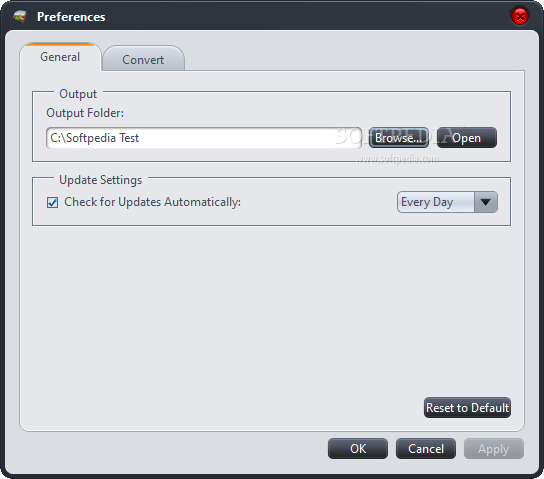Dismiss the dialog with Cancel
The width and height of the screenshot is (544, 479).
coord(426,448)
